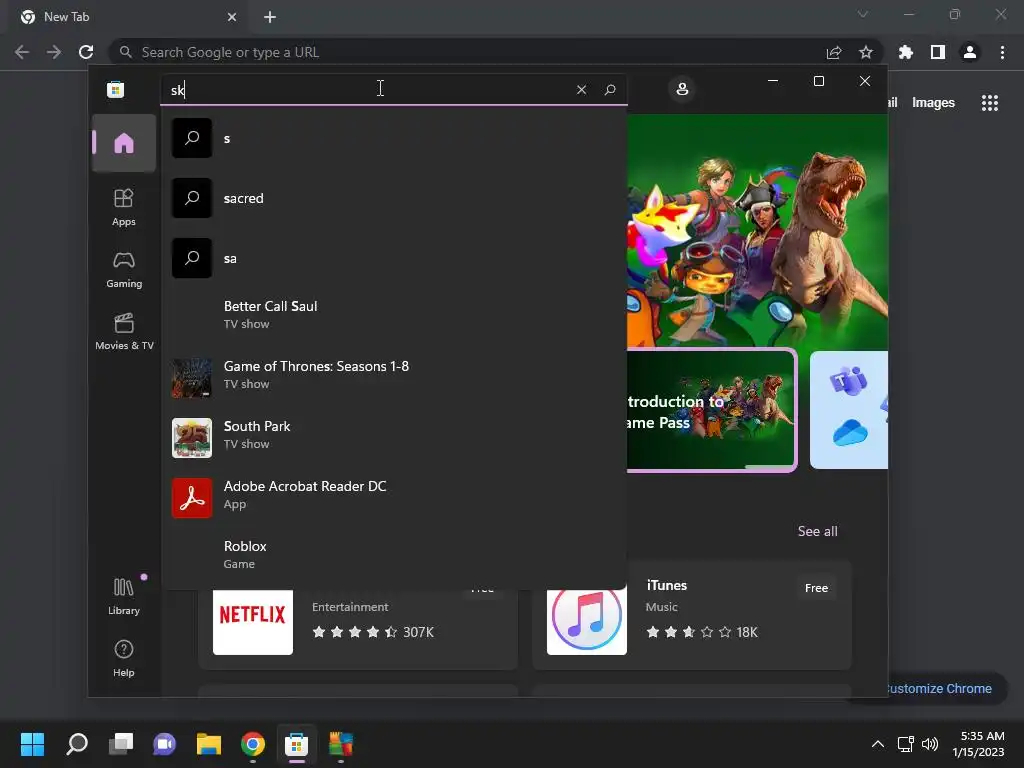Click the Adobe Acrobat icon in suggestions
Viewport: 1024px width, 768px height.
(x=191, y=498)
